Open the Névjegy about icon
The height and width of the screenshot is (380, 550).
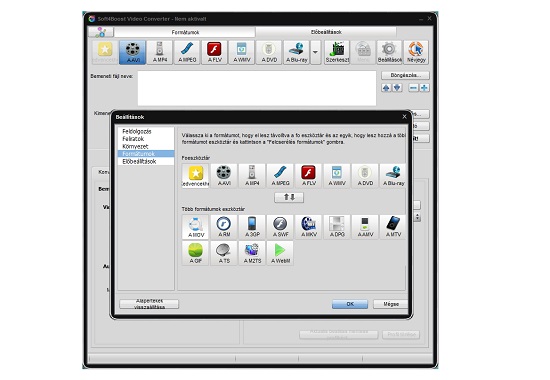point(416,52)
